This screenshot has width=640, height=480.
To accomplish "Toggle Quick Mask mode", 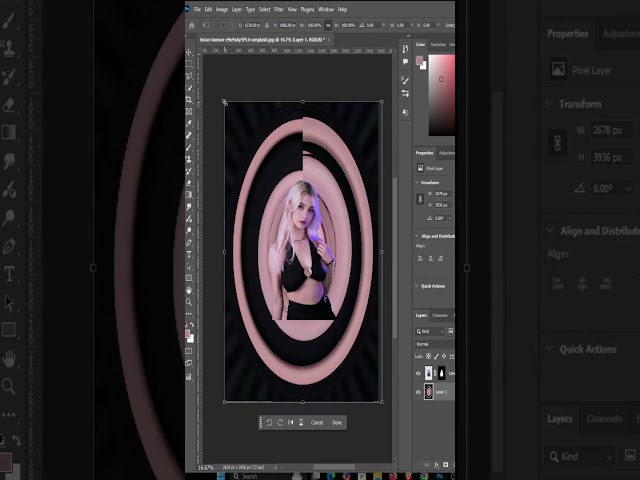I will coord(189,351).
